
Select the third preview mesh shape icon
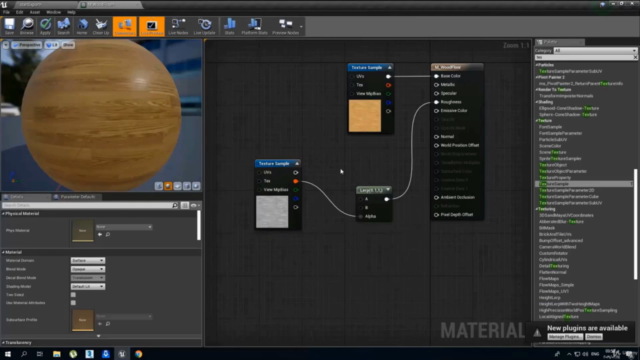point(178,186)
